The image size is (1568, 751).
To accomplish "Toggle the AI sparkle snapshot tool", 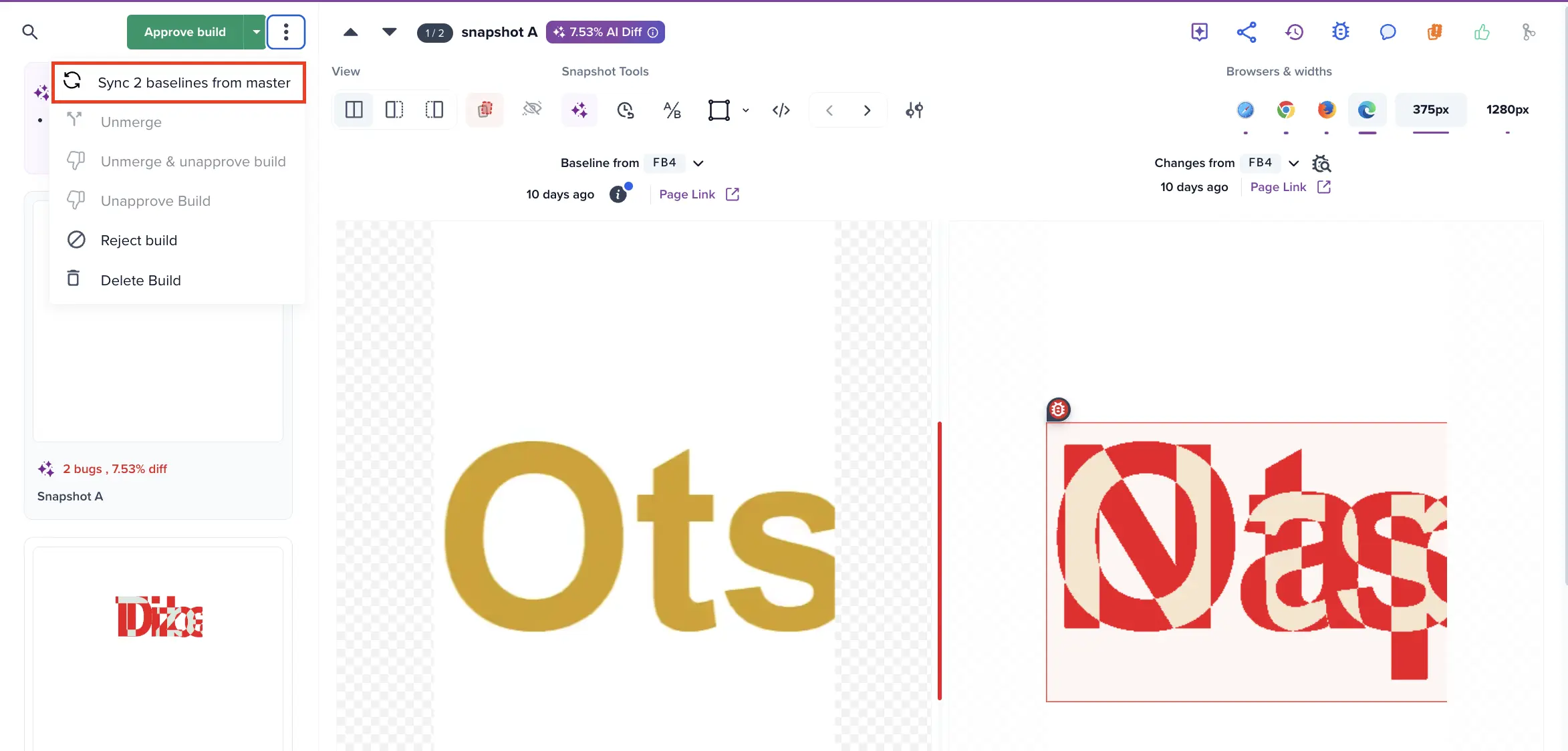I will pos(579,110).
